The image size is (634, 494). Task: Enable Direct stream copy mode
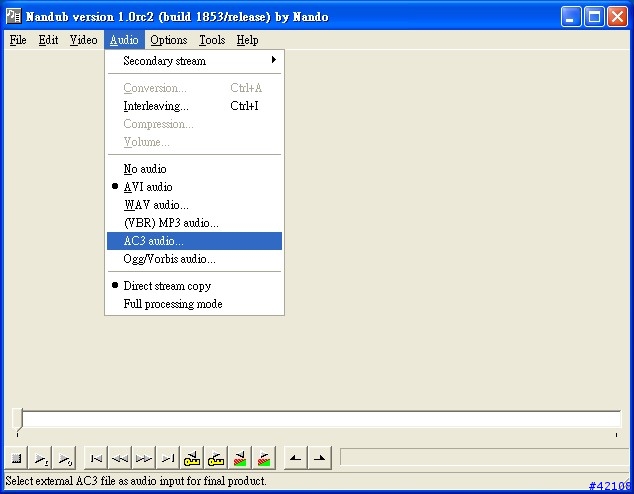click(x=194, y=286)
